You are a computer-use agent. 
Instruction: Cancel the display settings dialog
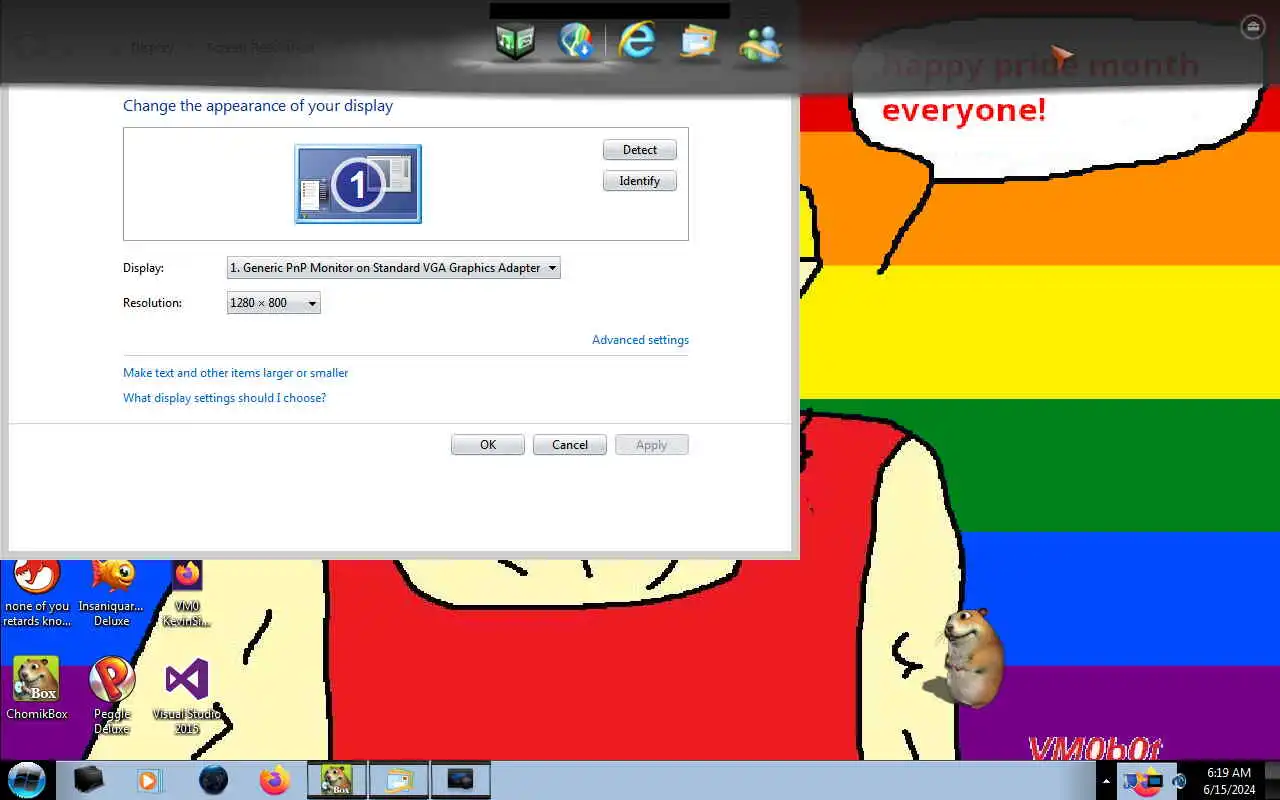click(570, 445)
